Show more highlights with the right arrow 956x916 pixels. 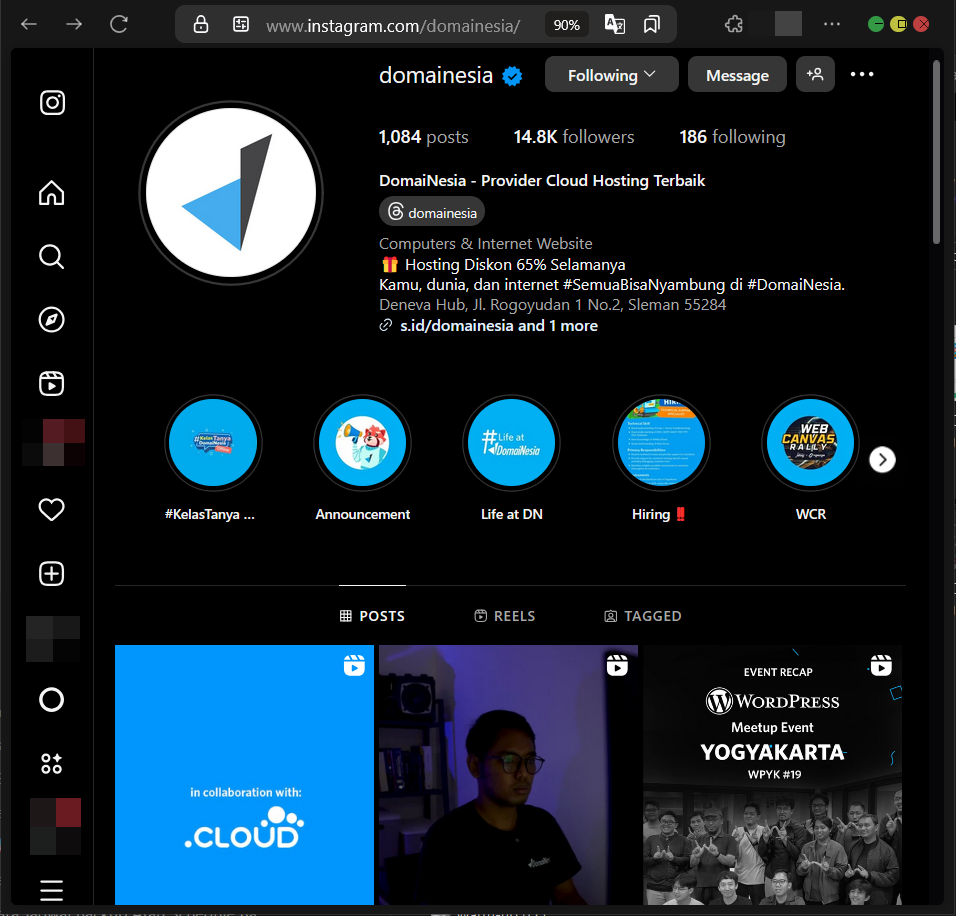(882, 460)
